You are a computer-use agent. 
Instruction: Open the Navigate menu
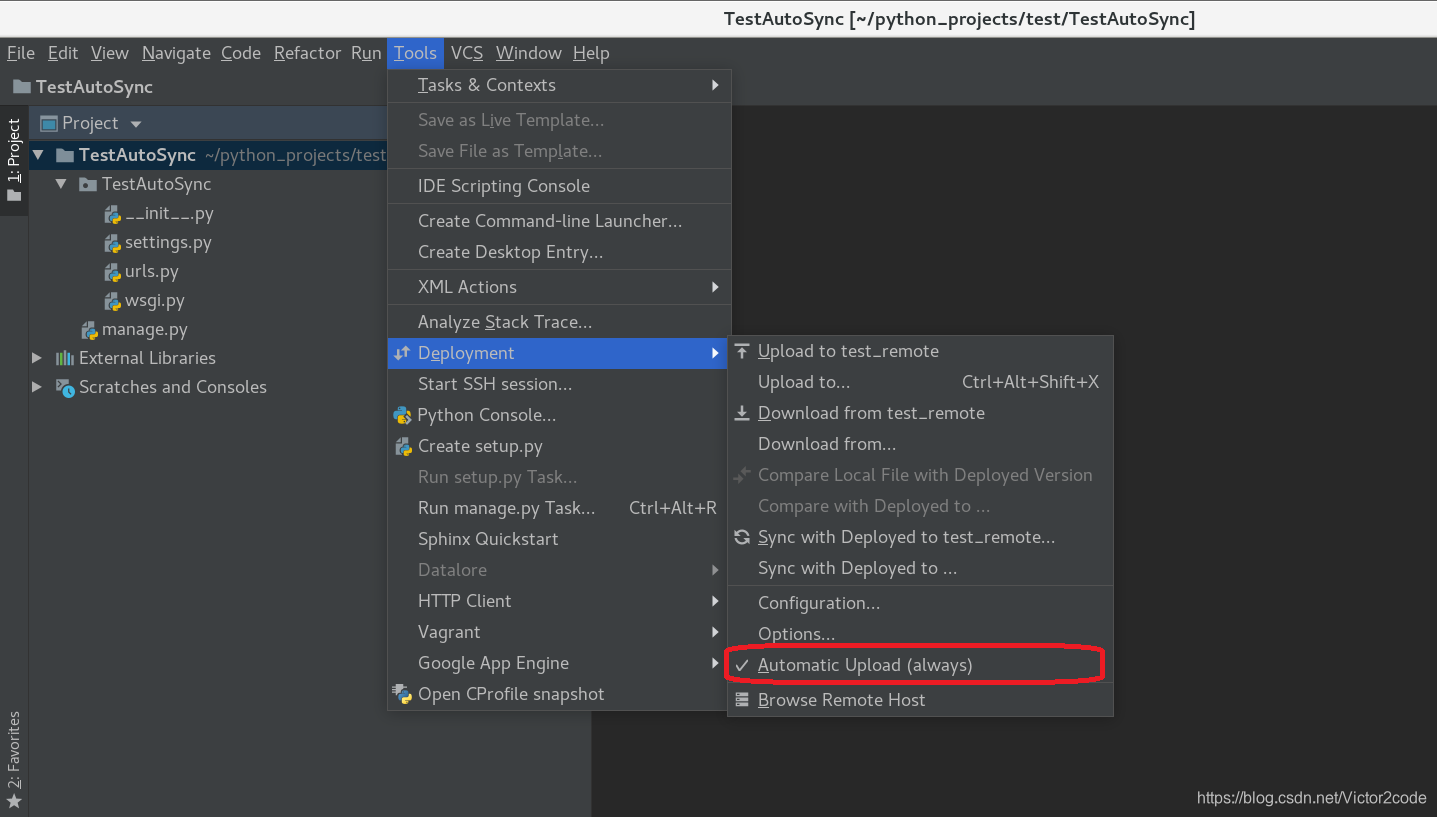point(176,53)
